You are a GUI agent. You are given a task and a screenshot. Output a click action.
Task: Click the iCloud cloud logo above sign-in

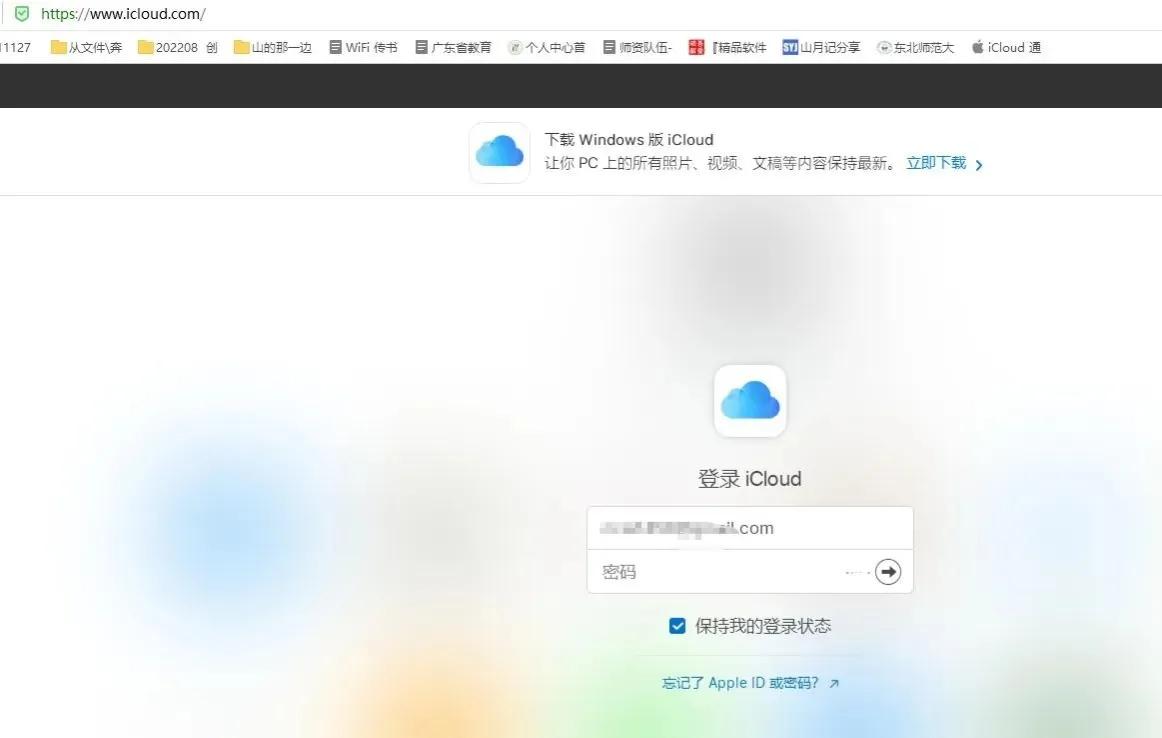[750, 400]
